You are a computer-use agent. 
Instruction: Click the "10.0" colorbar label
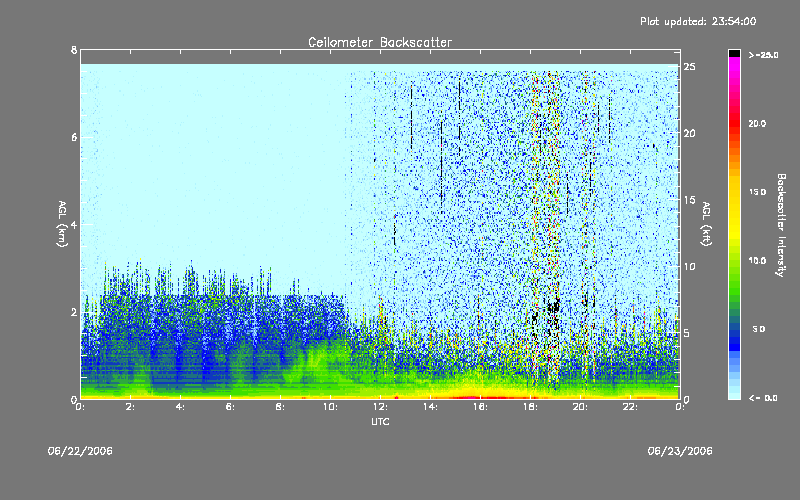pyautogui.click(x=757, y=260)
